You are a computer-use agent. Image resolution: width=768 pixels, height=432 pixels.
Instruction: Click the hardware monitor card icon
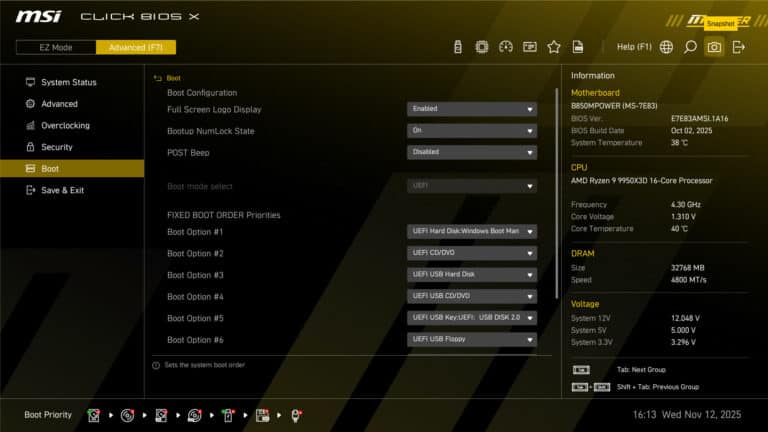tap(529, 47)
